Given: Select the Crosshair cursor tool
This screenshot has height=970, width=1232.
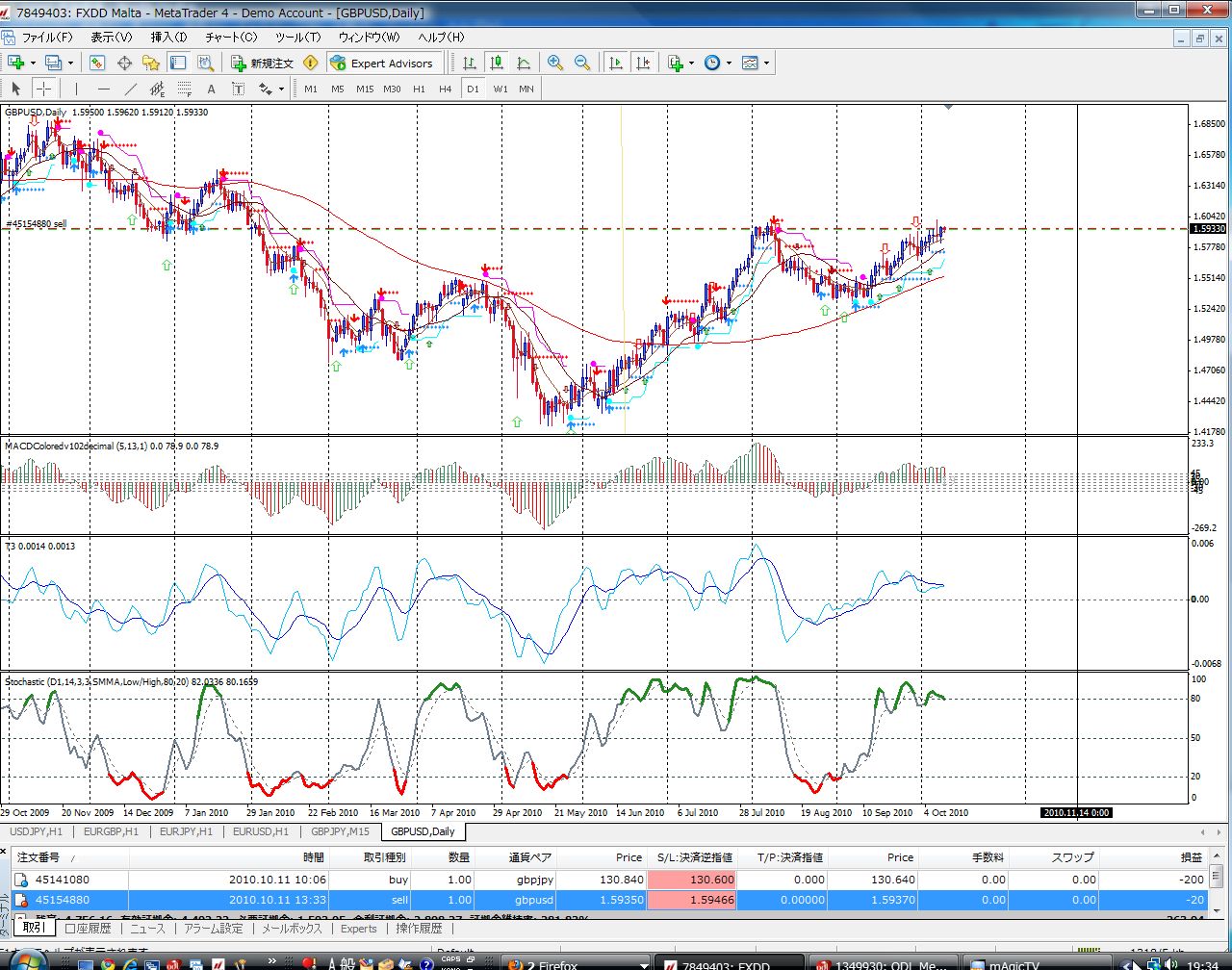Looking at the screenshot, I should pyautogui.click(x=44, y=89).
